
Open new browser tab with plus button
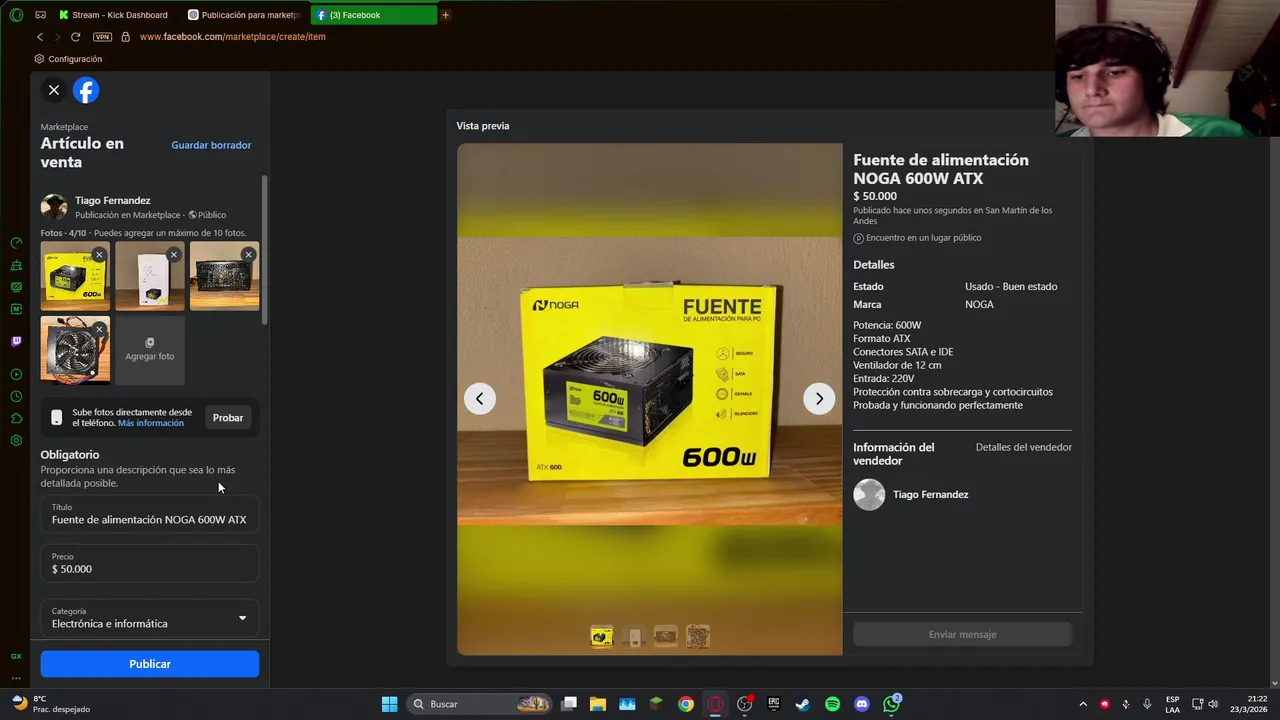[x=445, y=15]
